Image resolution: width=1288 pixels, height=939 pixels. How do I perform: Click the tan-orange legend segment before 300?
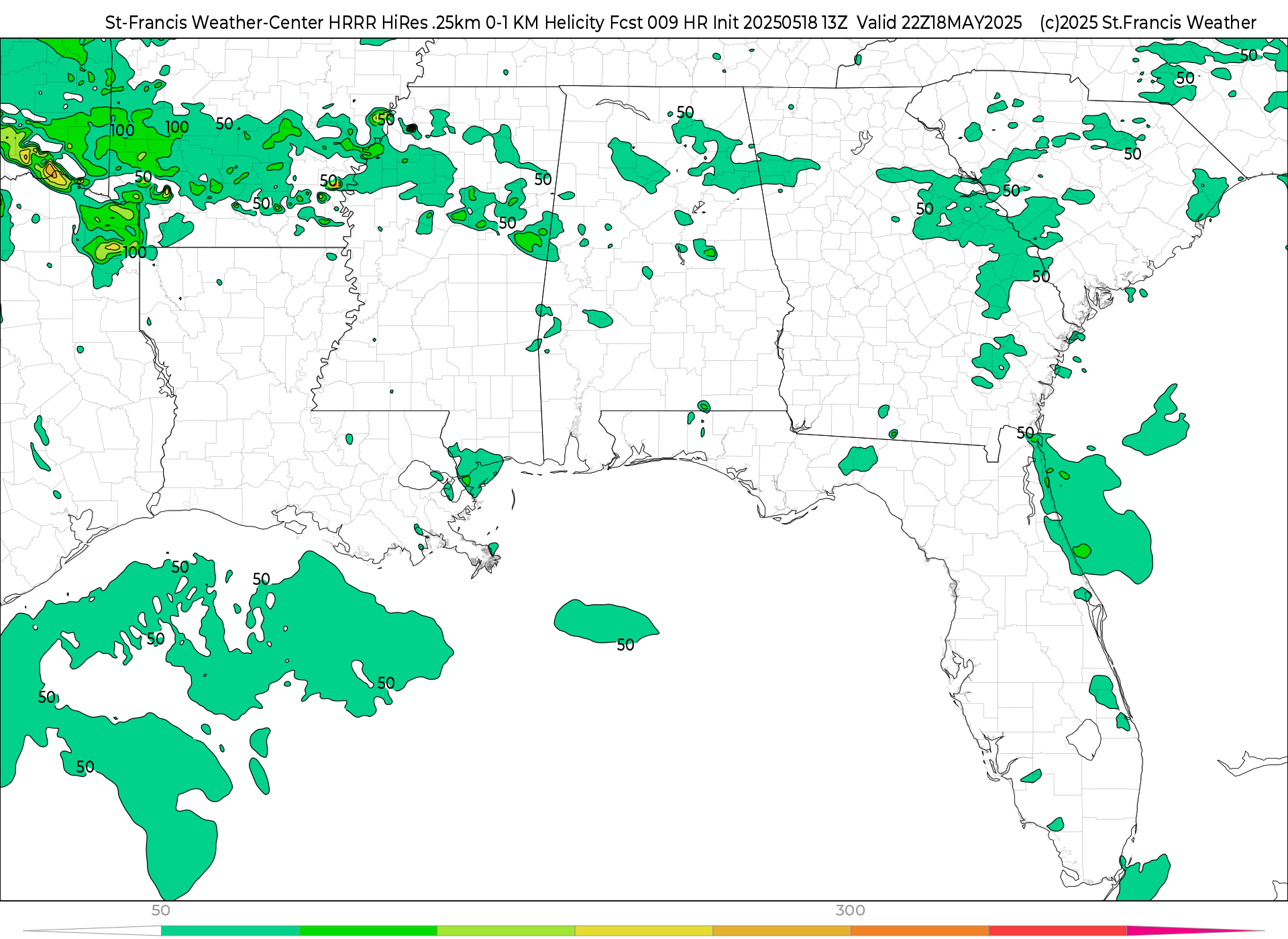pos(782,930)
